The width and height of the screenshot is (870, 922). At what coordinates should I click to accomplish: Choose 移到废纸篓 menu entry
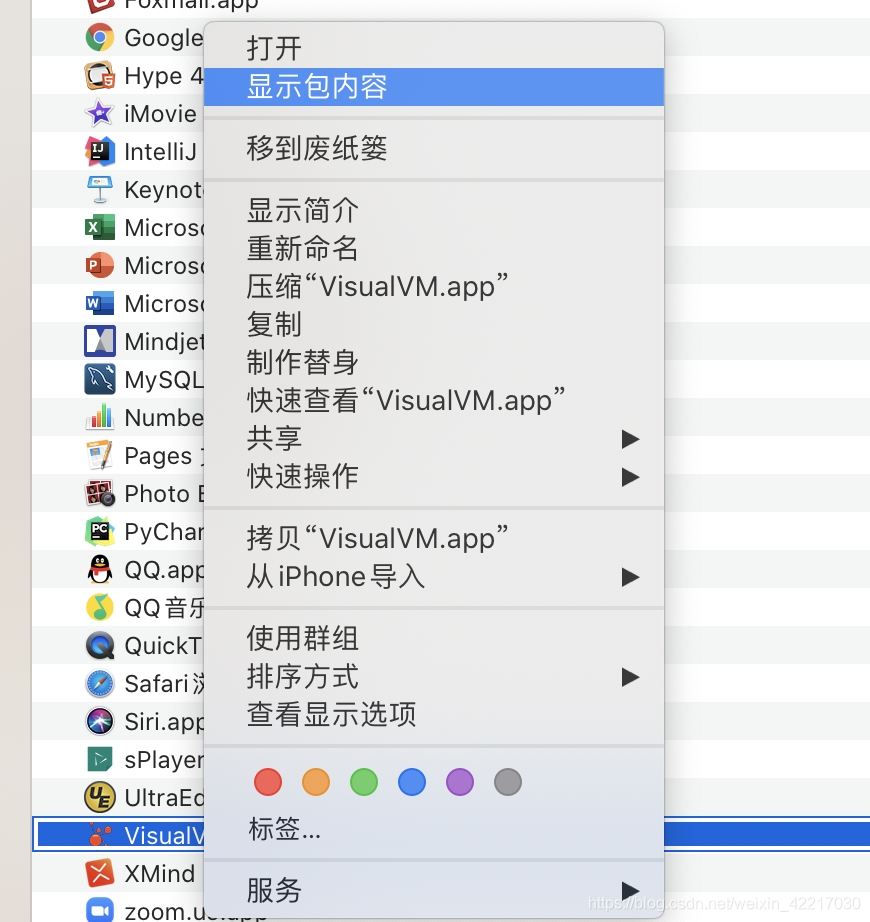pos(434,149)
